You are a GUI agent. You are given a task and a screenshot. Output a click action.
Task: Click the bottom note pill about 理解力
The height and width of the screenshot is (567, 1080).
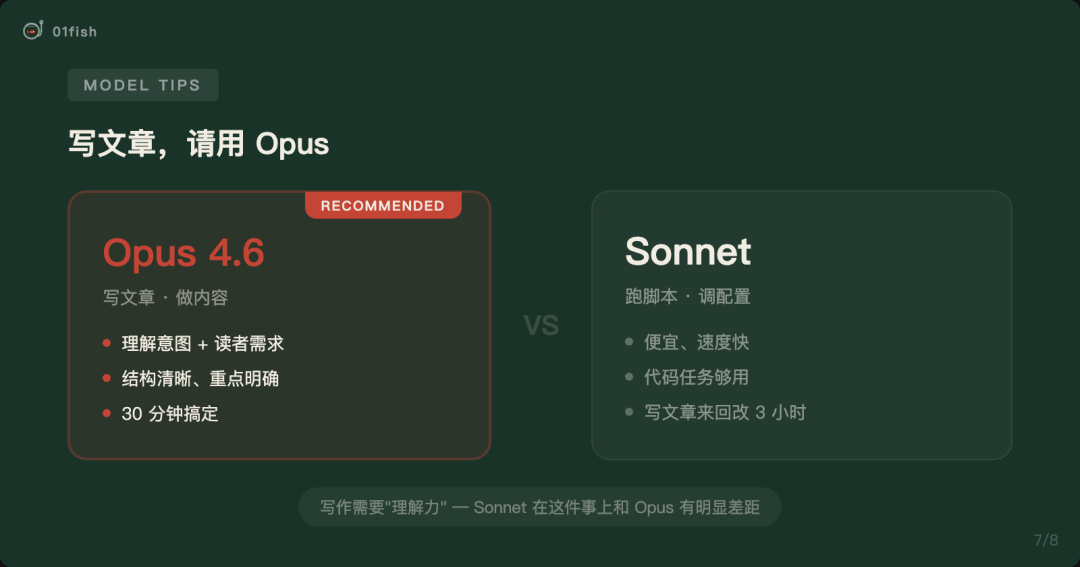(x=540, y=507)
